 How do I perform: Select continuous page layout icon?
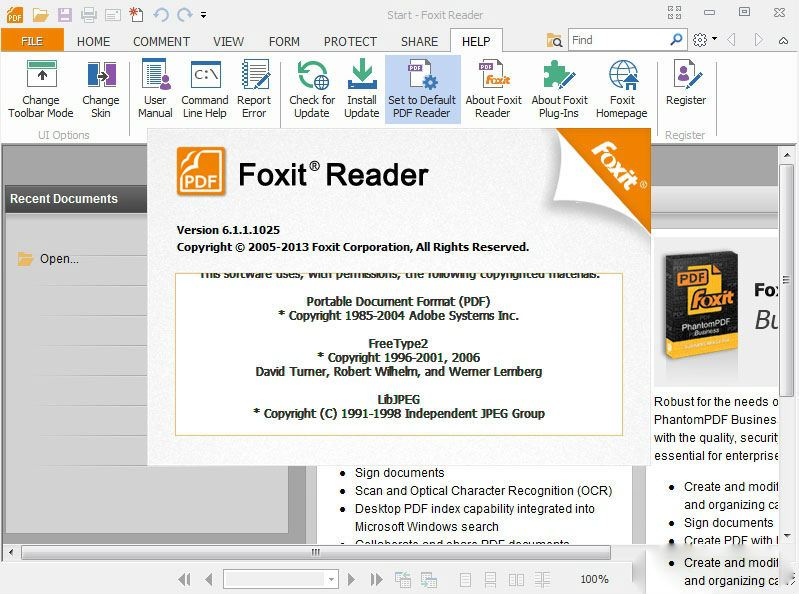tap(490, 580)
